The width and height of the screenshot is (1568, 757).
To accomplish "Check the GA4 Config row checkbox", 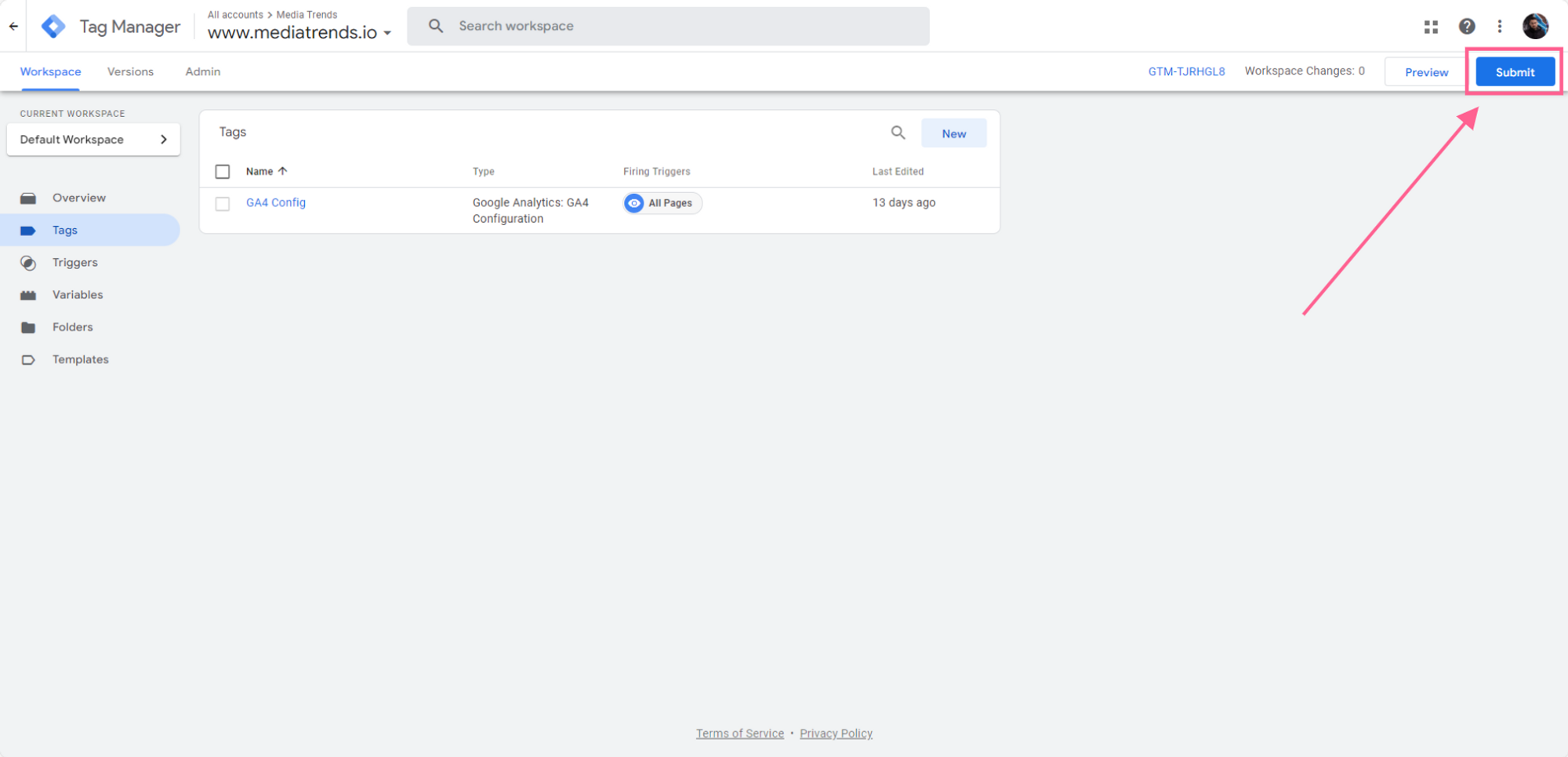I will [223, 204].
